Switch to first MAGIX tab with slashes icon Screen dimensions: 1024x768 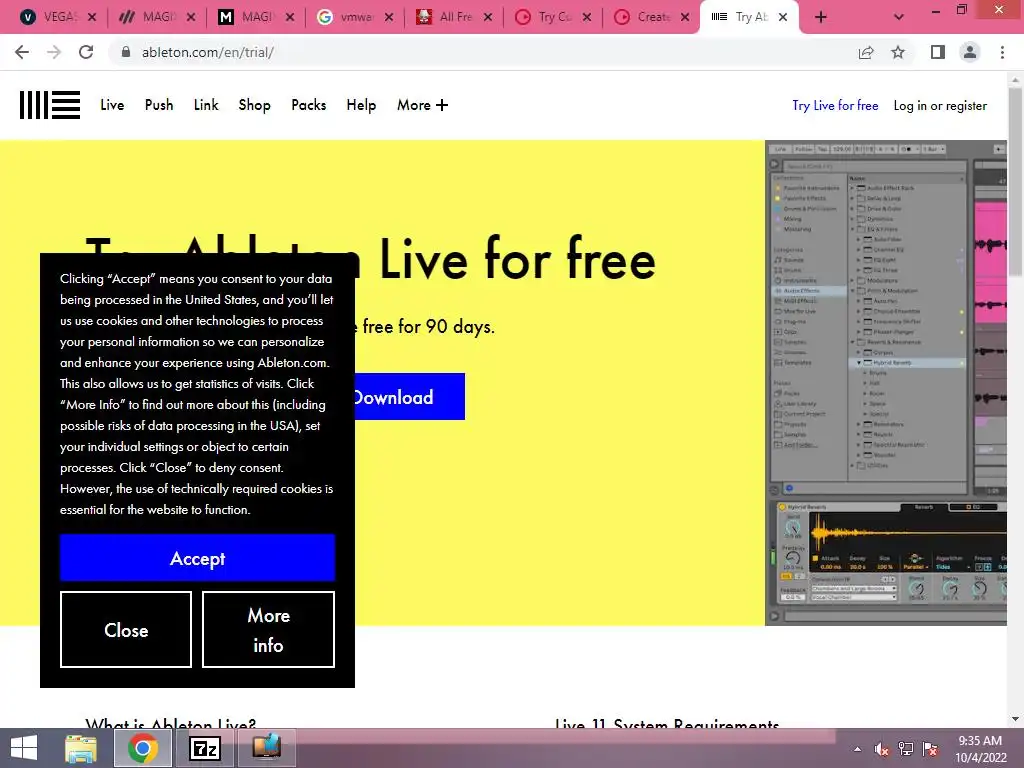[x=148, y=17]
